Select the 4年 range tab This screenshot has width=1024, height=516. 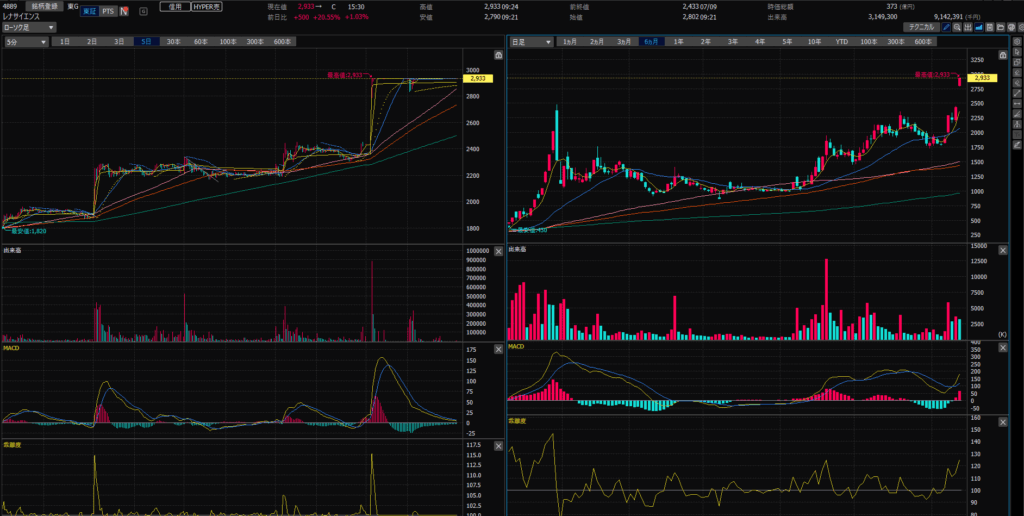click(x=760, y=42)
